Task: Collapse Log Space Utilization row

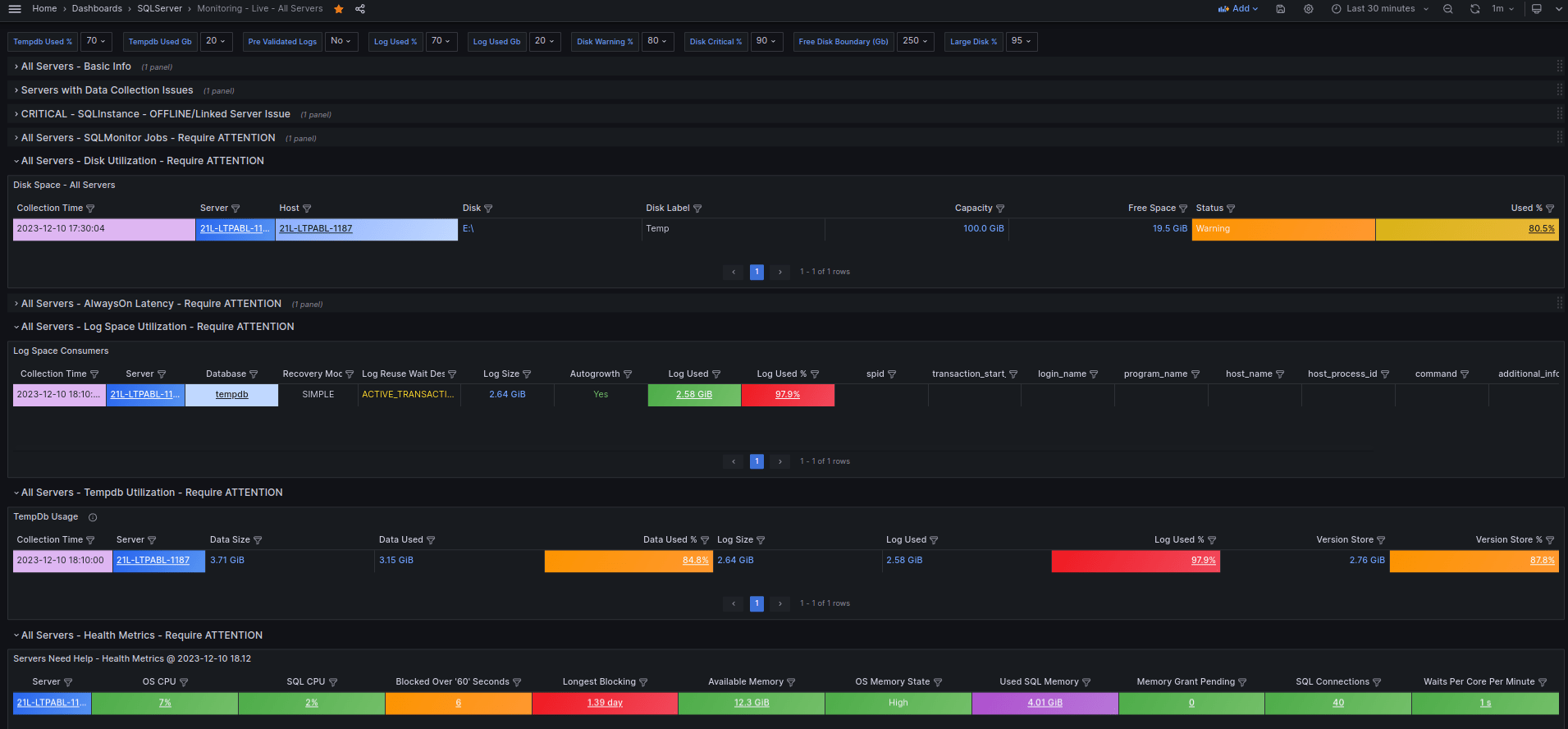Action: 157,327
